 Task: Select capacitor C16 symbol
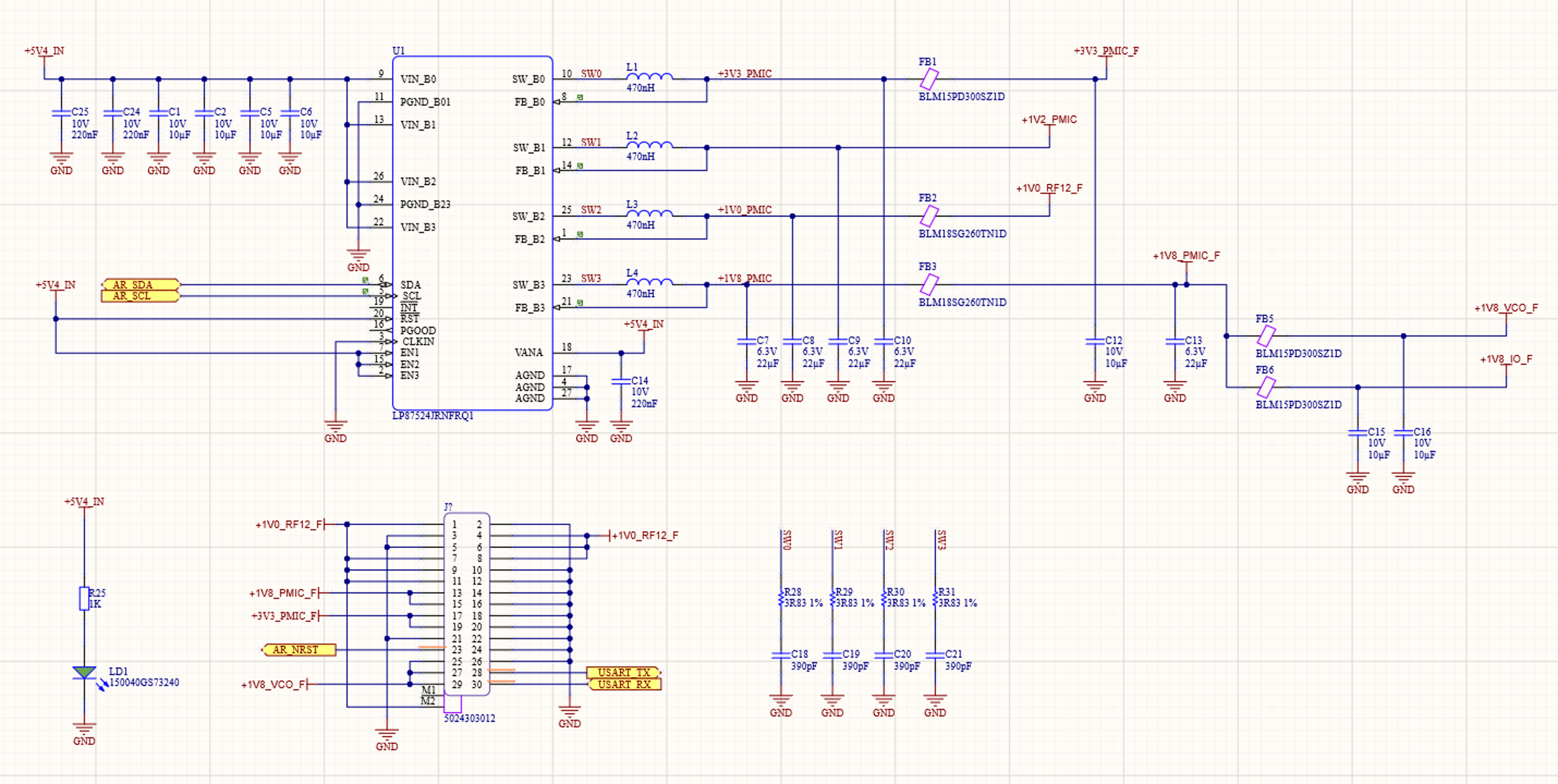point(1403,433)
